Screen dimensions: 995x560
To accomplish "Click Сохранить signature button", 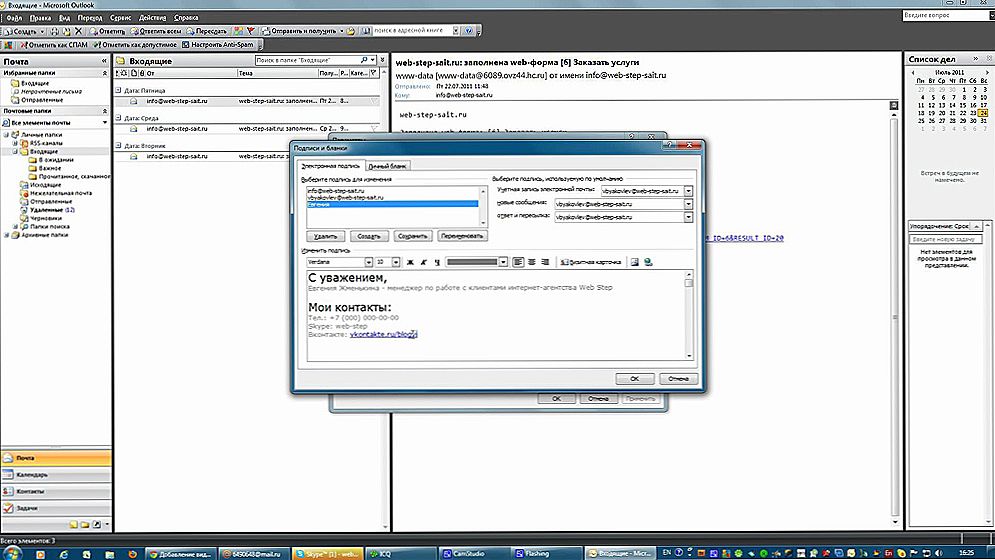I will pyautogui.click(x=412, y=236).
